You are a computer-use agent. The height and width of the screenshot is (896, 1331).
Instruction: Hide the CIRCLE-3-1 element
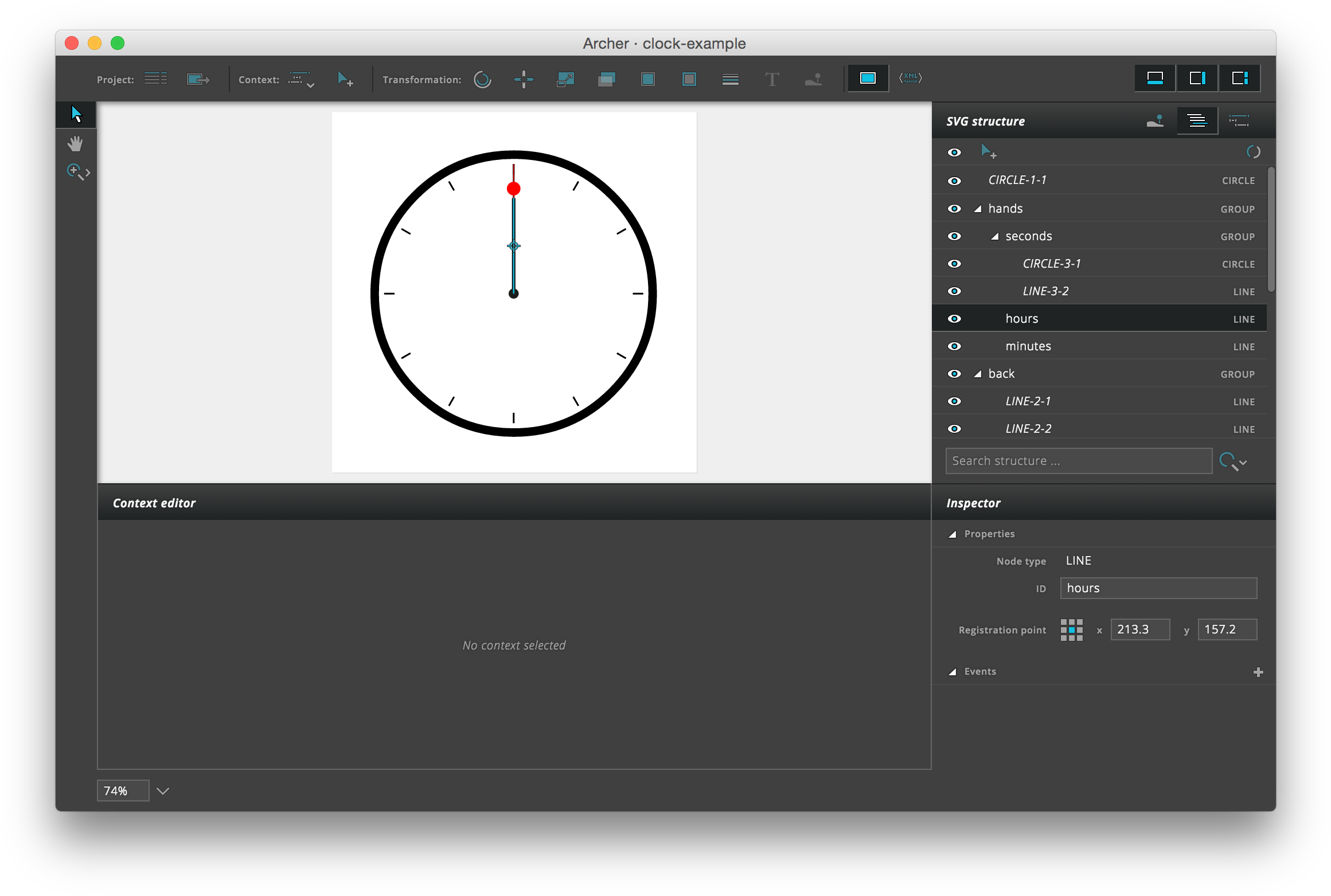[954, 264]
